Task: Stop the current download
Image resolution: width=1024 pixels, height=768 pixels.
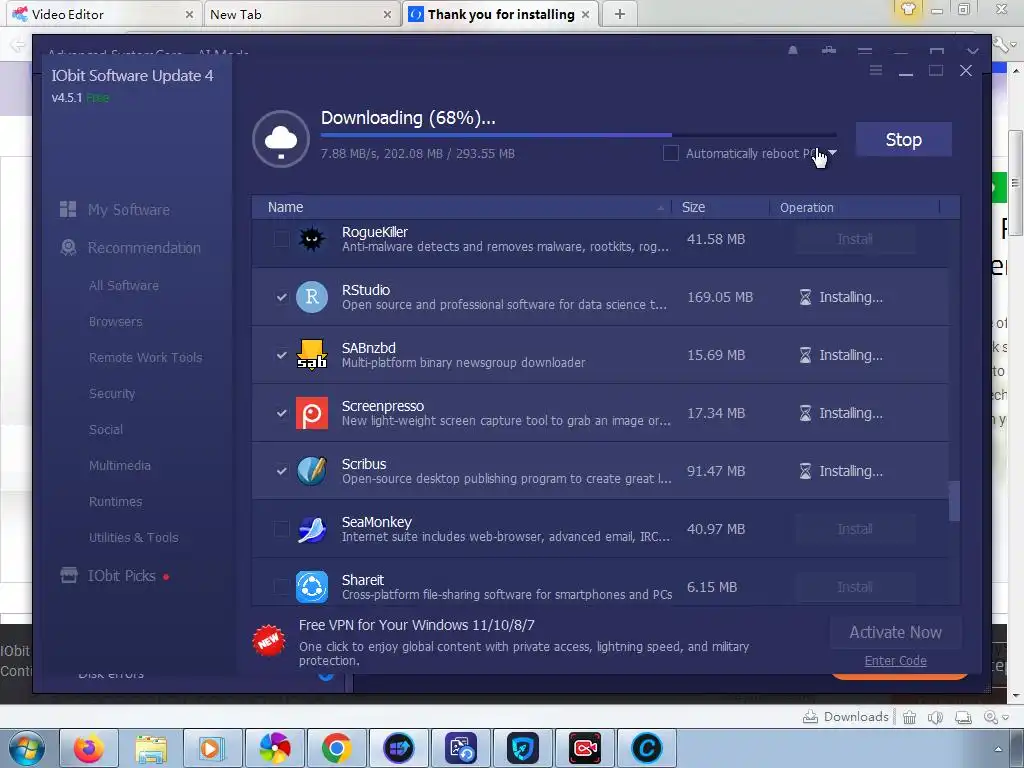Action: [x=903, y=139]
